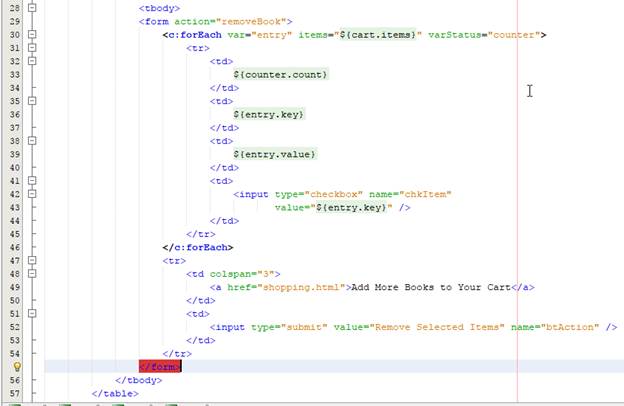
Task: Collapse the td fold marker at line 32
Action: [x=32, y=61]
